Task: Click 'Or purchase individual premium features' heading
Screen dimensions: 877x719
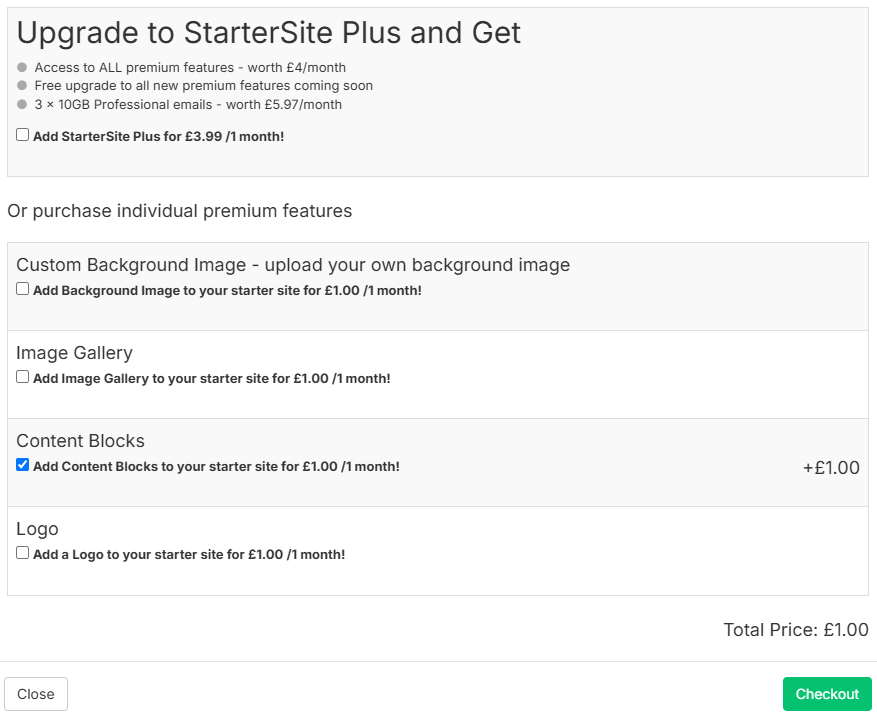Action: point(180,211)
